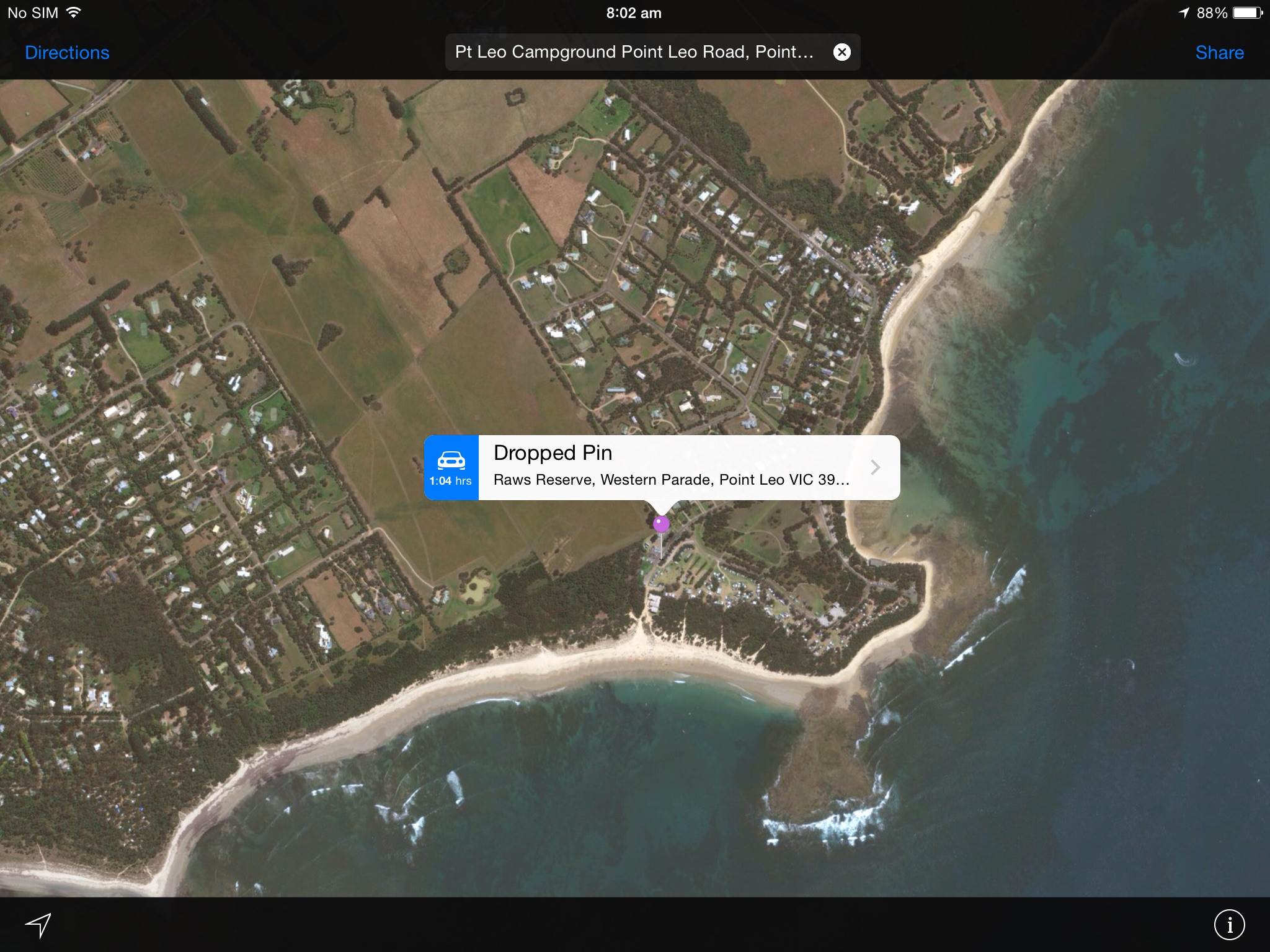Tap the current location arrow icon
Screen dimensions: 1270x952
(x=38, y=925)
